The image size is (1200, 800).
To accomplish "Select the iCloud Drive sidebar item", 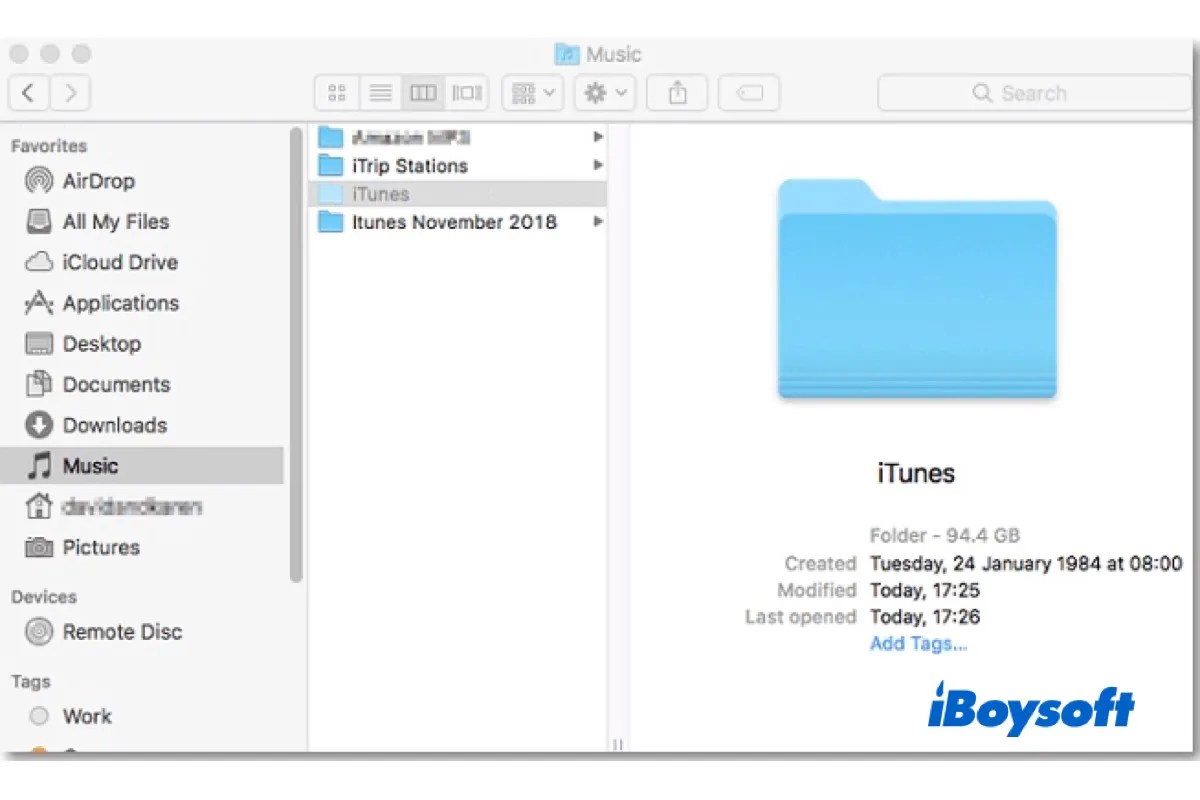I will tap(116, 262).
